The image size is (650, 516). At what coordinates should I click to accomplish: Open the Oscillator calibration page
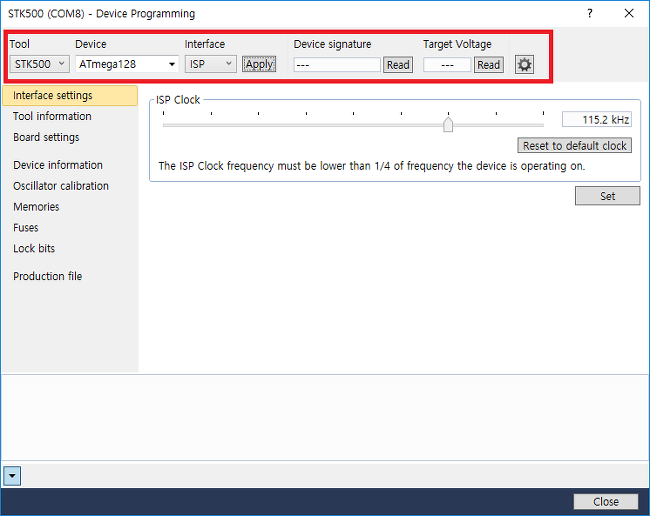pos(61,186)
